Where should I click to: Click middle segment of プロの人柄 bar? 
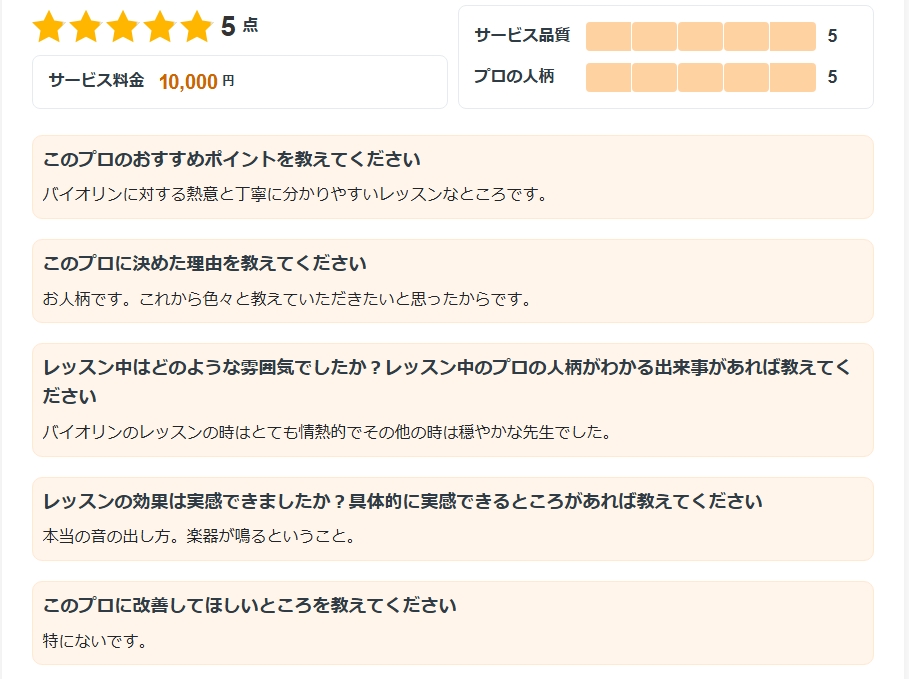(700, 77)
